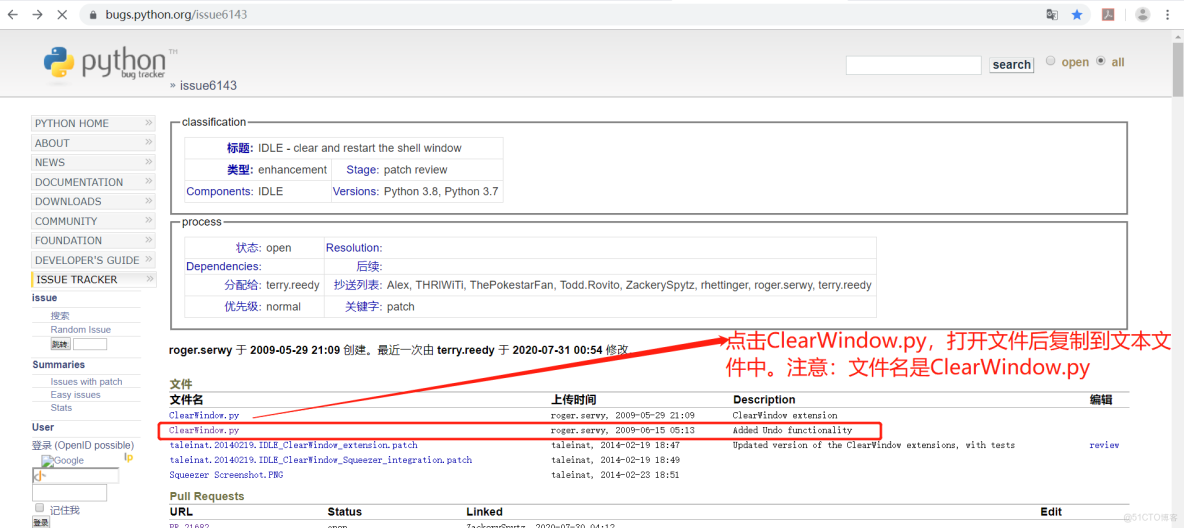Viewport: 1184px width, 528px height.
Task: Open the browser profile avatar
Action: (1142, 14)
